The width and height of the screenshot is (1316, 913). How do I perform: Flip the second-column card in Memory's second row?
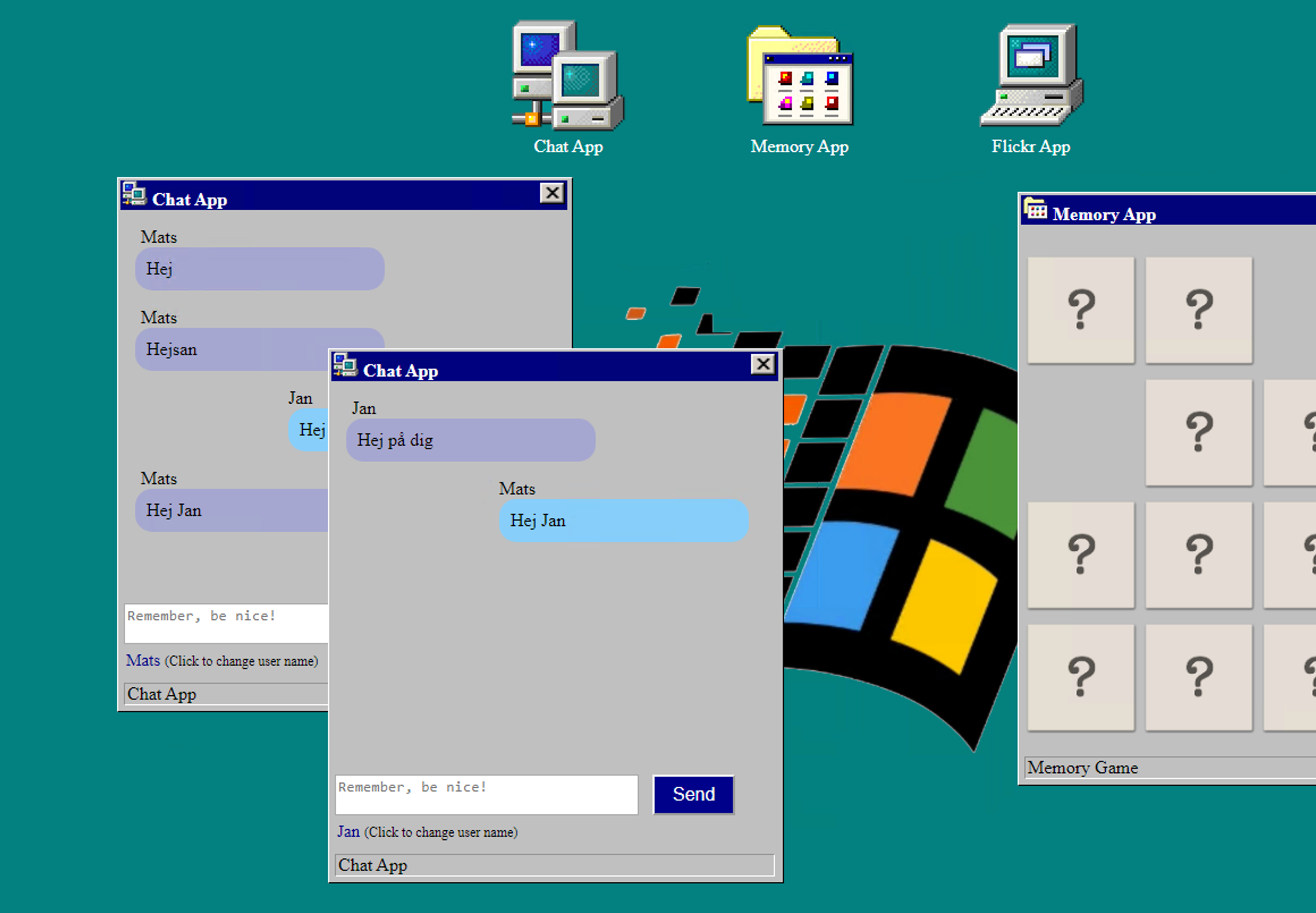pyautogui.click(x=1199, y=433)
